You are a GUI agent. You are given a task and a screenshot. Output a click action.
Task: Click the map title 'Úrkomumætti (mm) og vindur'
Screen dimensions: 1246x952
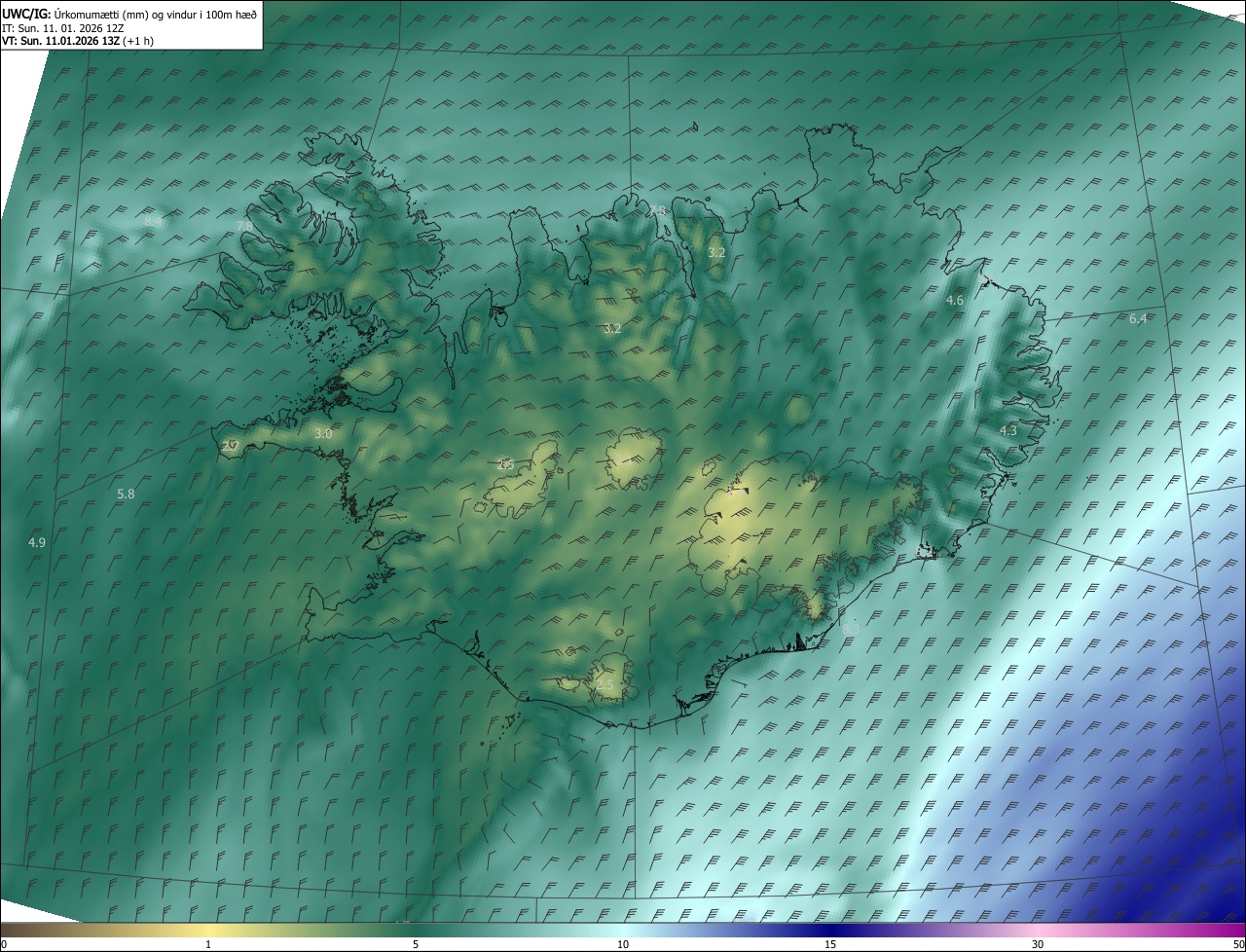coord(124,15)
